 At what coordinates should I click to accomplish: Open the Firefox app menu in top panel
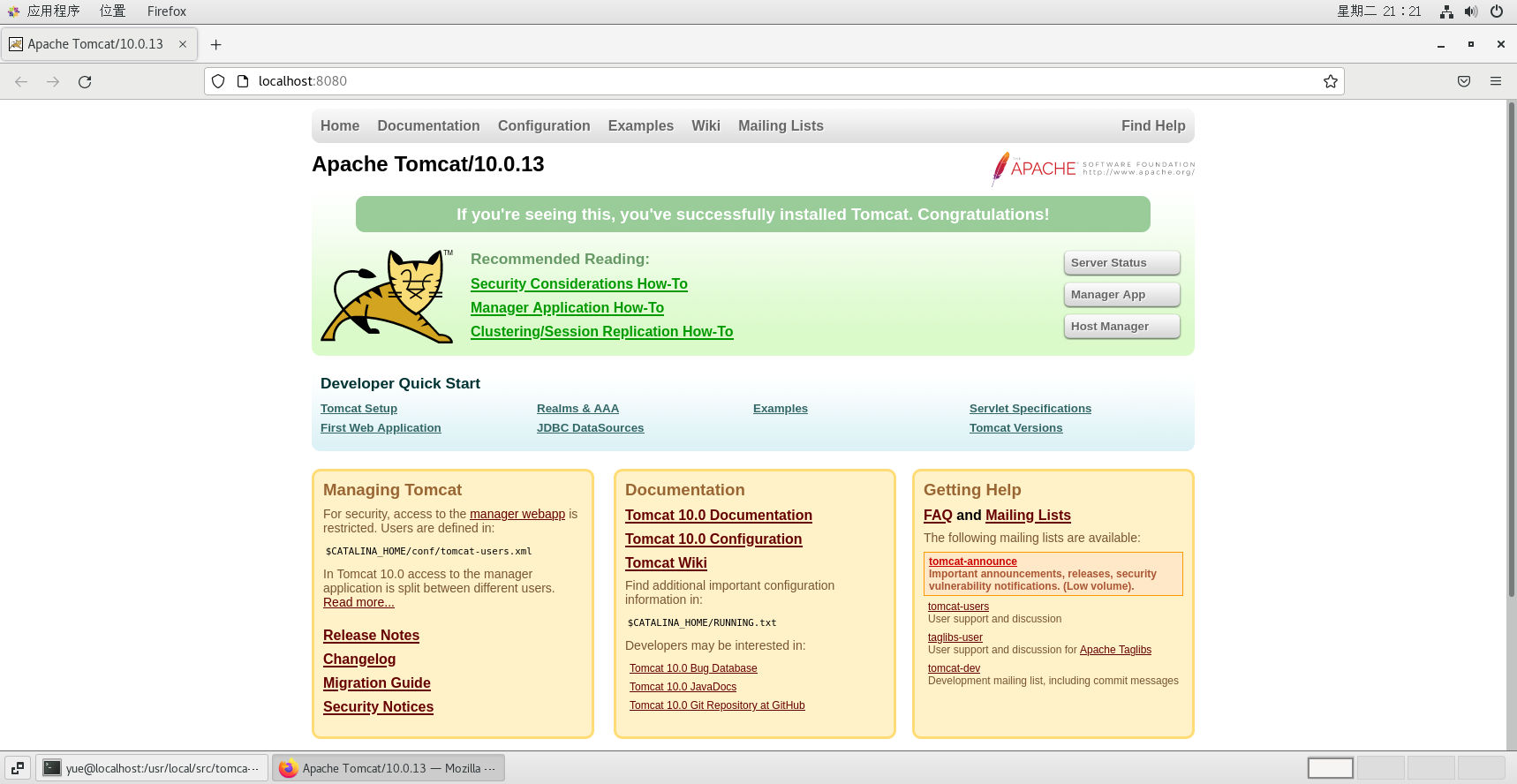[166, 11]
